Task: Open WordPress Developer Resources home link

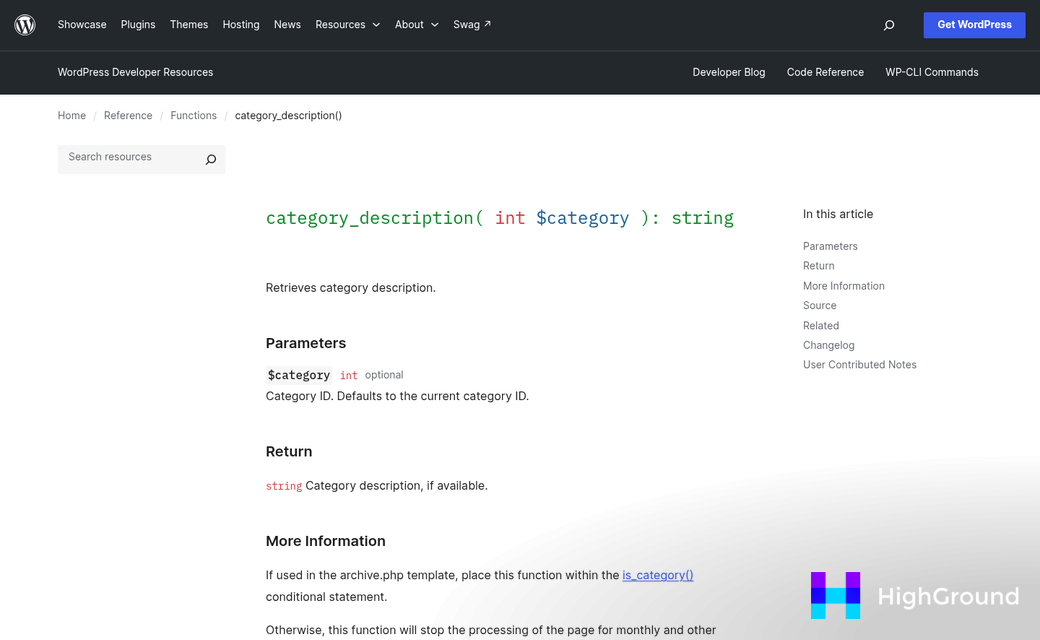Action: pyautogui.click(x=135, y=72)
